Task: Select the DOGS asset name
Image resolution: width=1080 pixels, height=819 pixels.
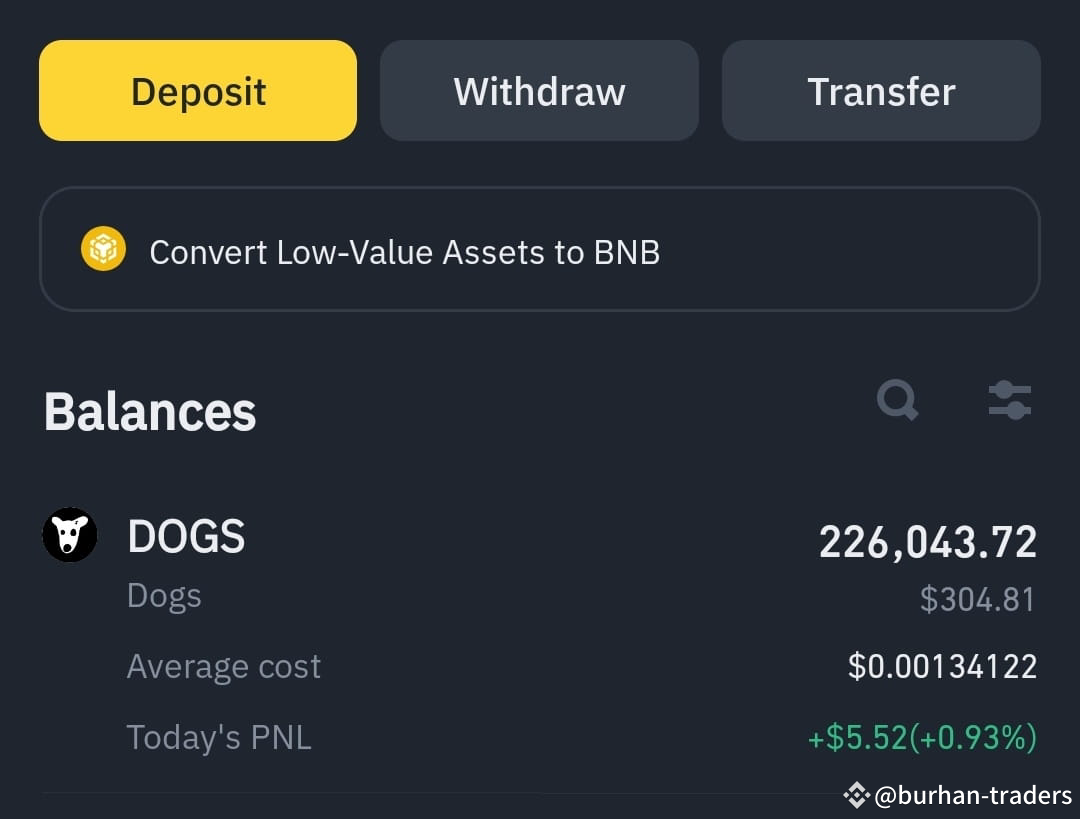Action: click(186, 536)
